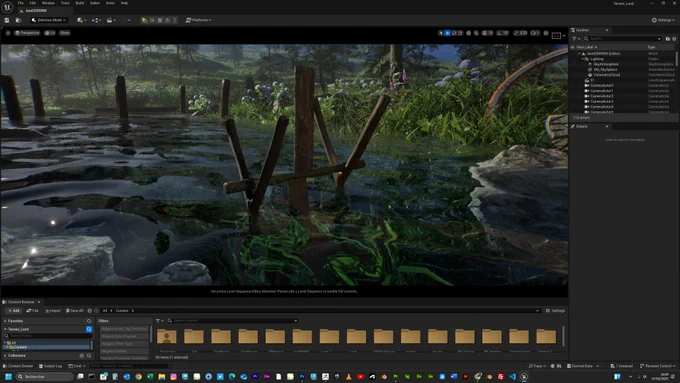Toggle the Outliner visibility eye column header
680x383 pixels.
[572, 47]
